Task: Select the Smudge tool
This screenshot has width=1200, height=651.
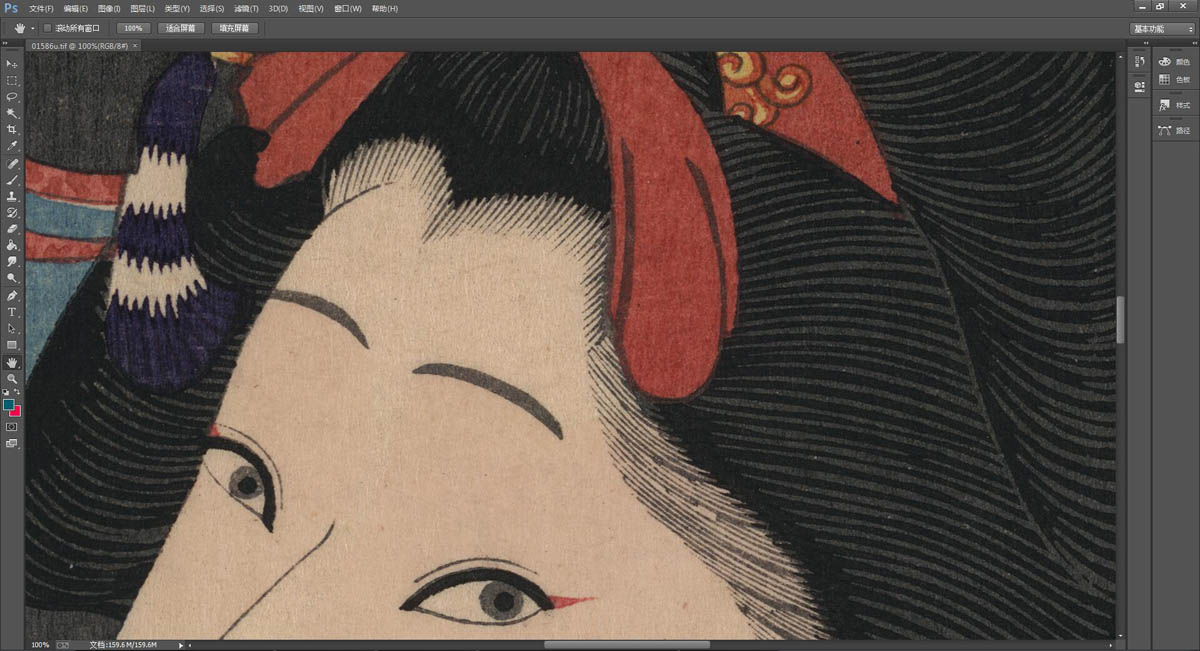Action: (12, 262)
